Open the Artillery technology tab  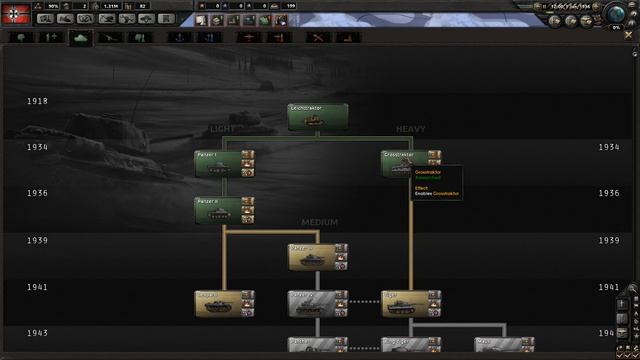tap(110, 38)
